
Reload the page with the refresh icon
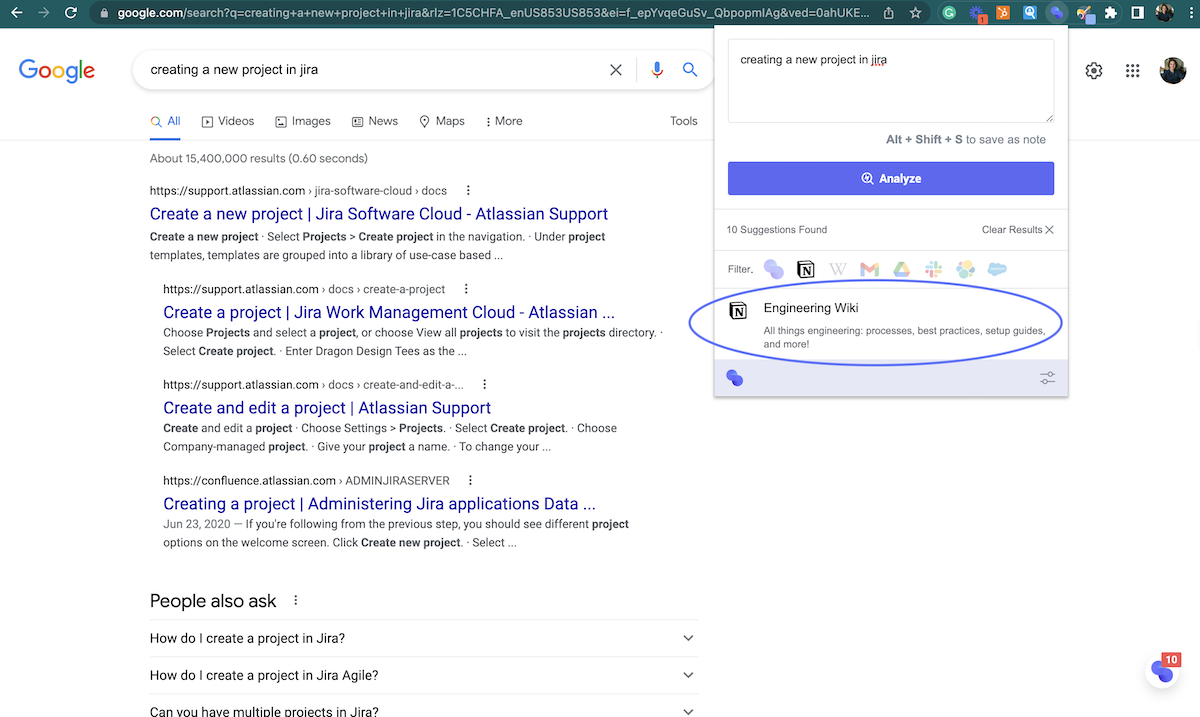tap(71, 13)
